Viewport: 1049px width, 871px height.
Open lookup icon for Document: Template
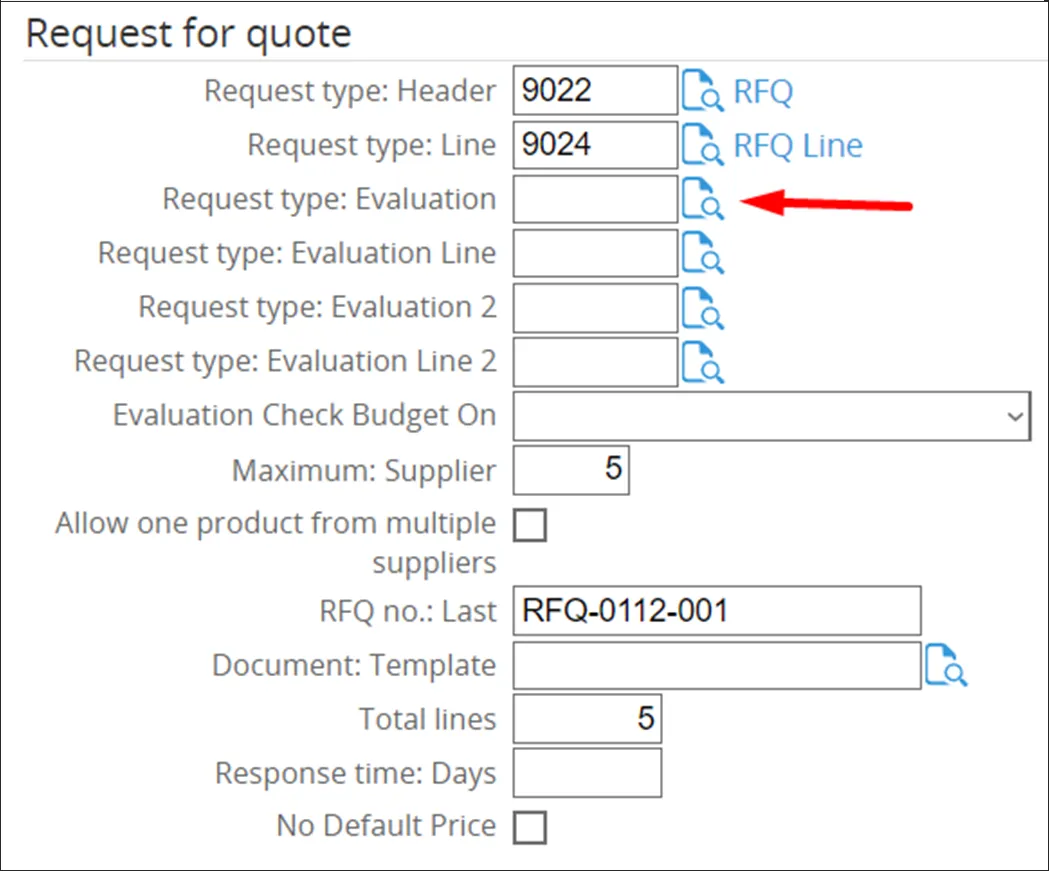click(x=946, y=666)
